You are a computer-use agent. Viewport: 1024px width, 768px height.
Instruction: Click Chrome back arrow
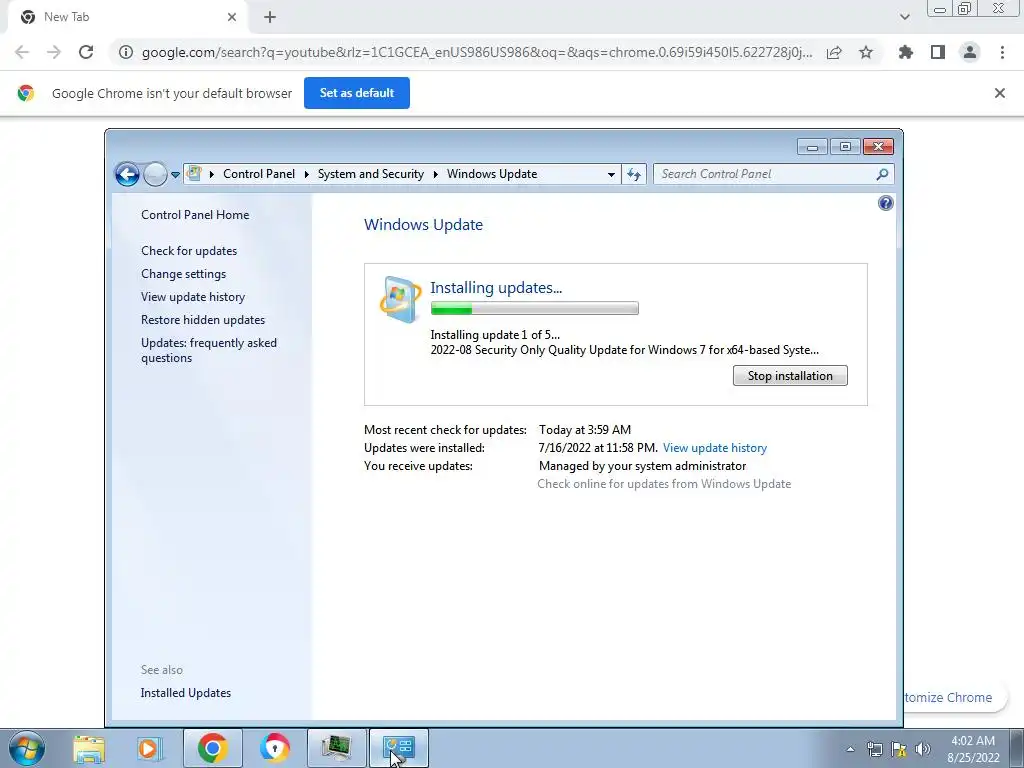pyautogui.click(x=22, y=52)
